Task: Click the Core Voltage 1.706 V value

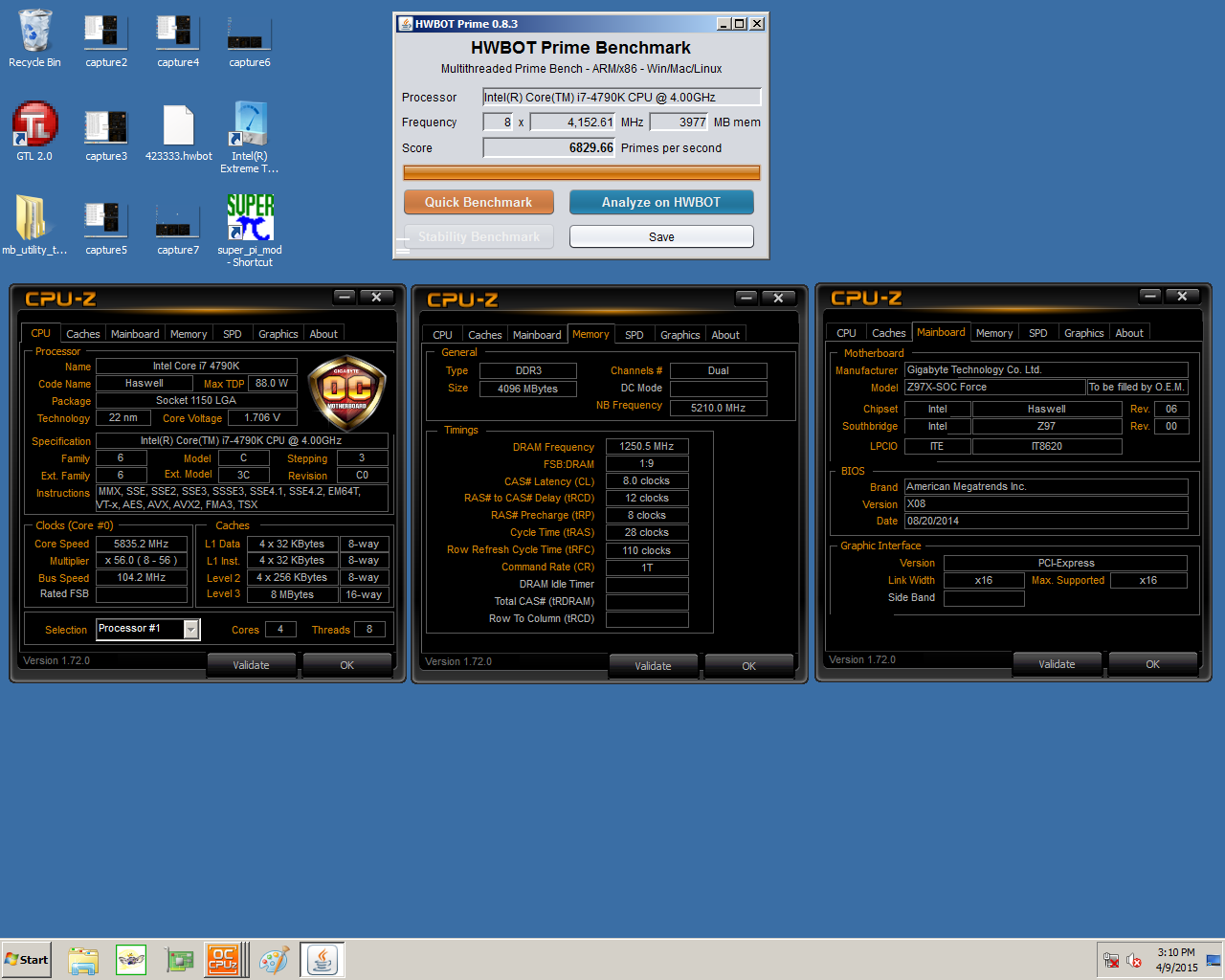Action: [x=262, y=417]
